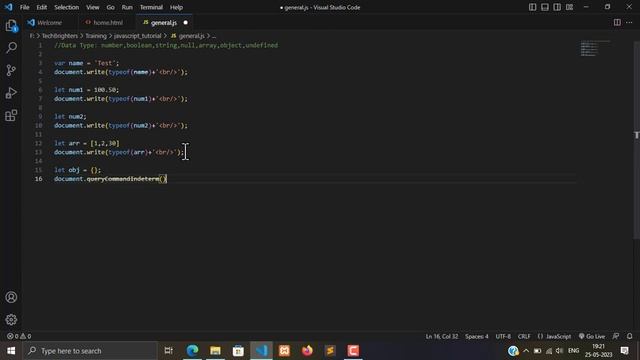Click the taskbar search box
The image size is (640, 360).
tap(90, 351)
